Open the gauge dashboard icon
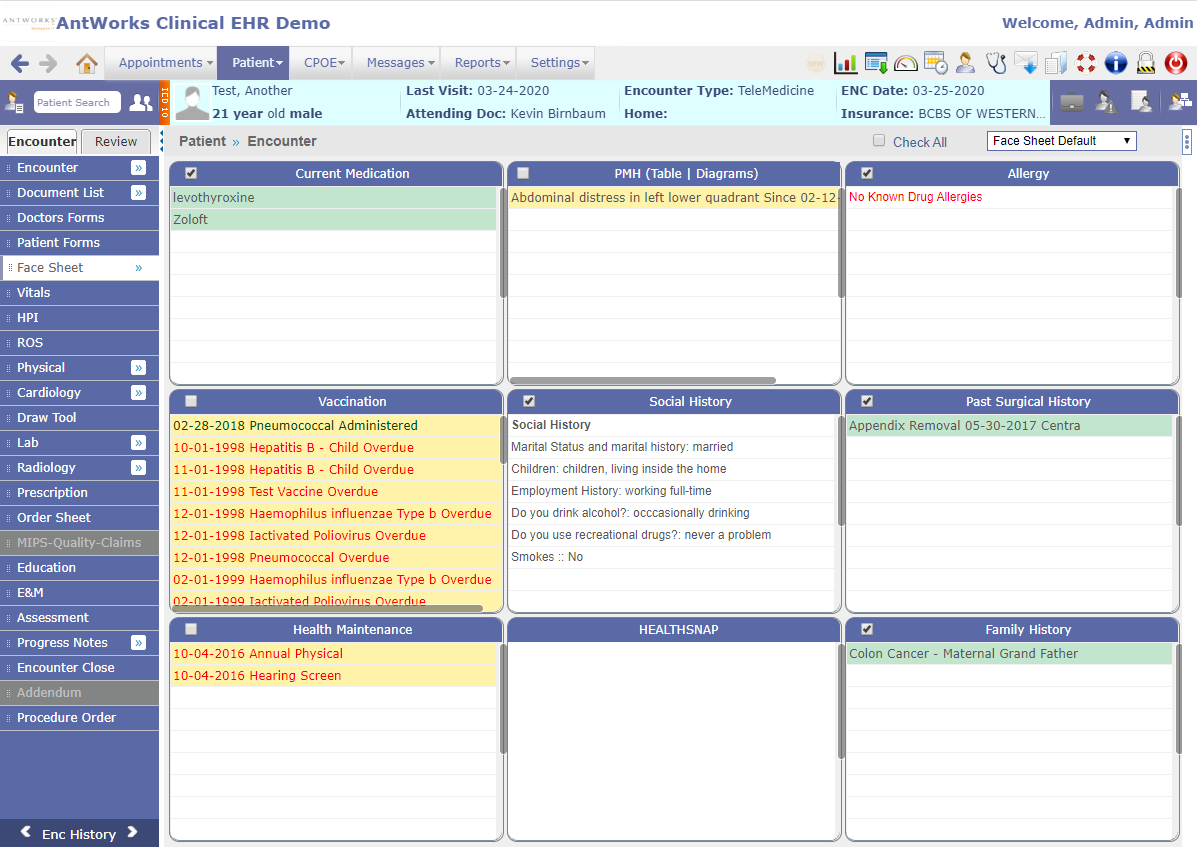Image resolution: width=1197 pixels, height=847 pixels. tap(905, 63)
